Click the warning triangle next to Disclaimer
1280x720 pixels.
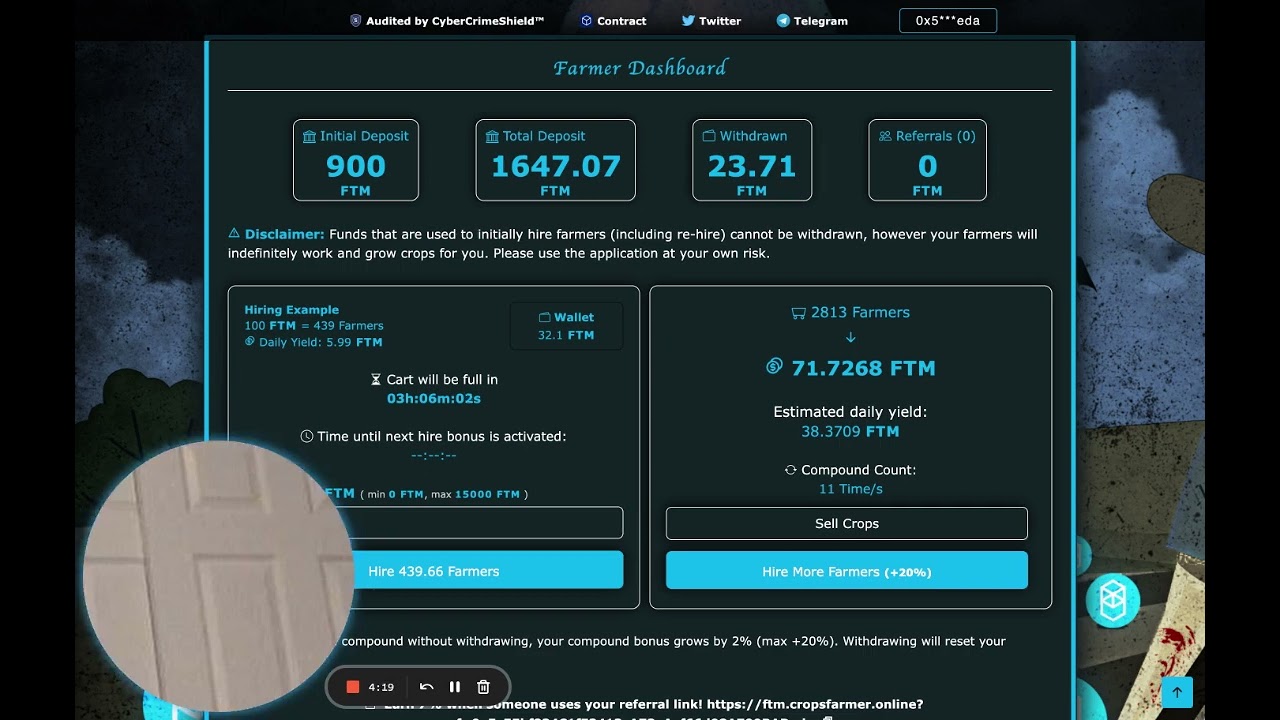(234, 233)
